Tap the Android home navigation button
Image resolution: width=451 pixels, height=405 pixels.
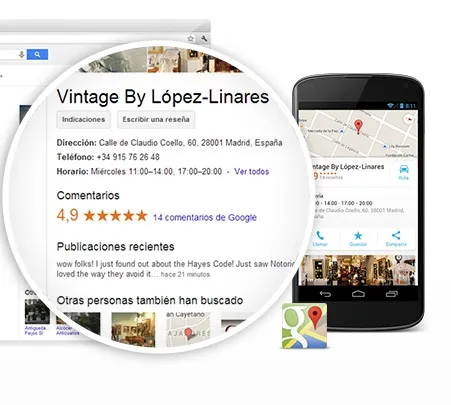tap(358, 294)
